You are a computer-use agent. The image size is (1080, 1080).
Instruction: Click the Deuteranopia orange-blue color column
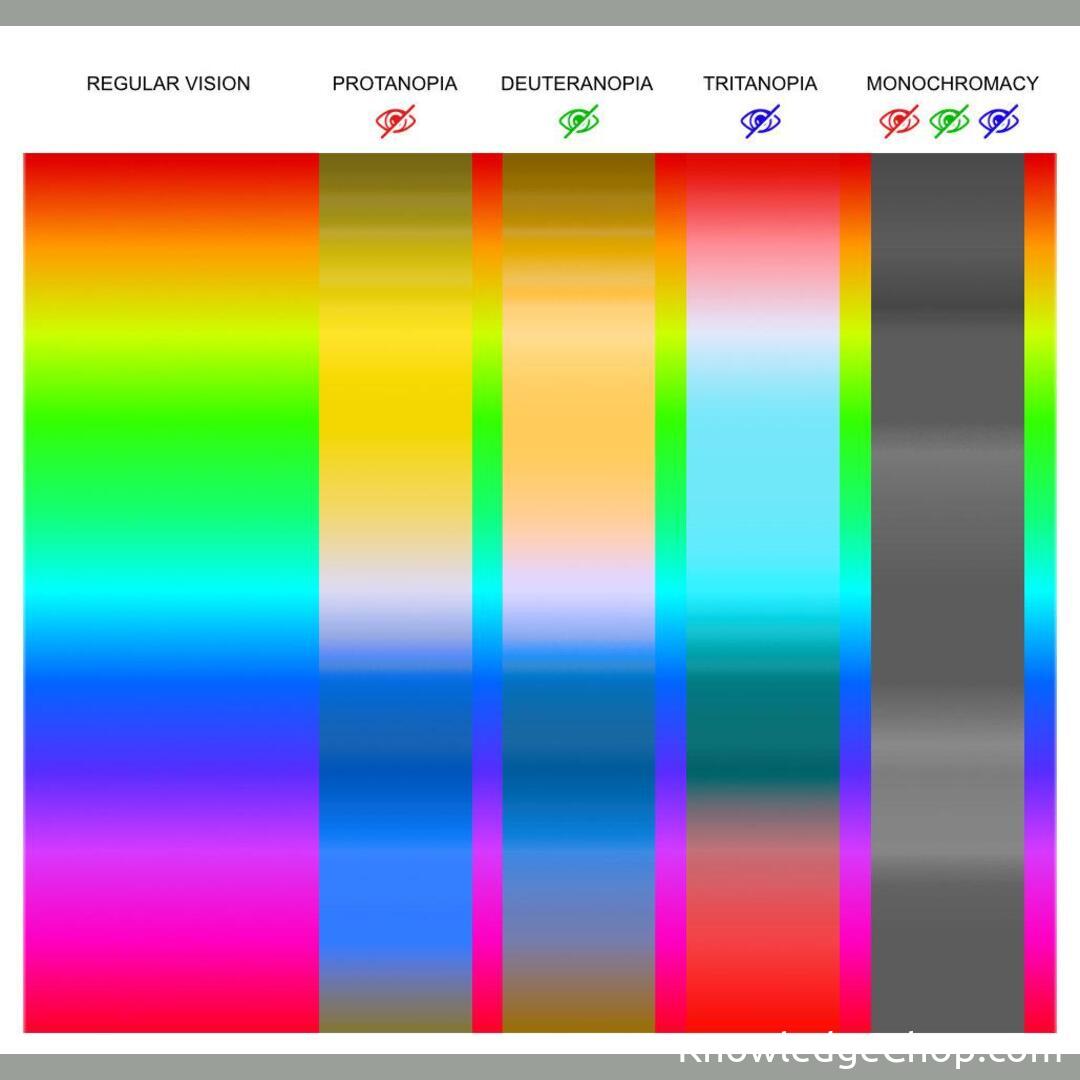(578, 592)
